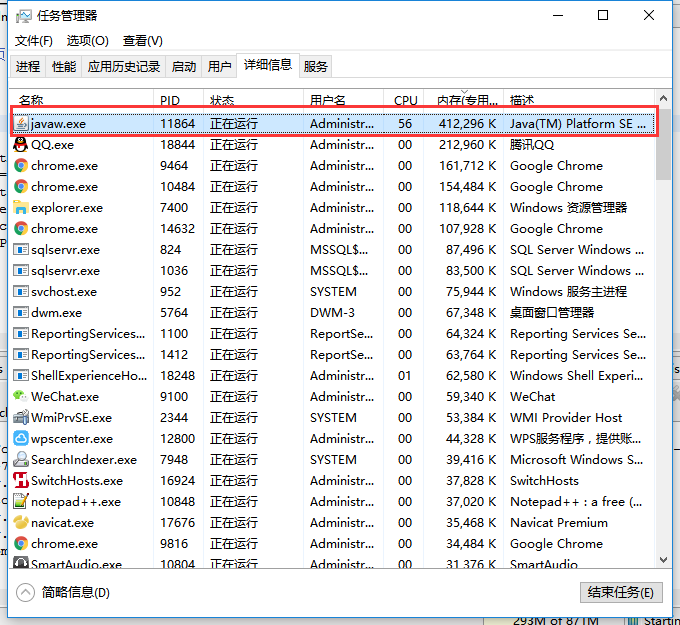Click sqlservr.exe icon with PID 824
Screen dimensions: 680x625
(21, 249)
